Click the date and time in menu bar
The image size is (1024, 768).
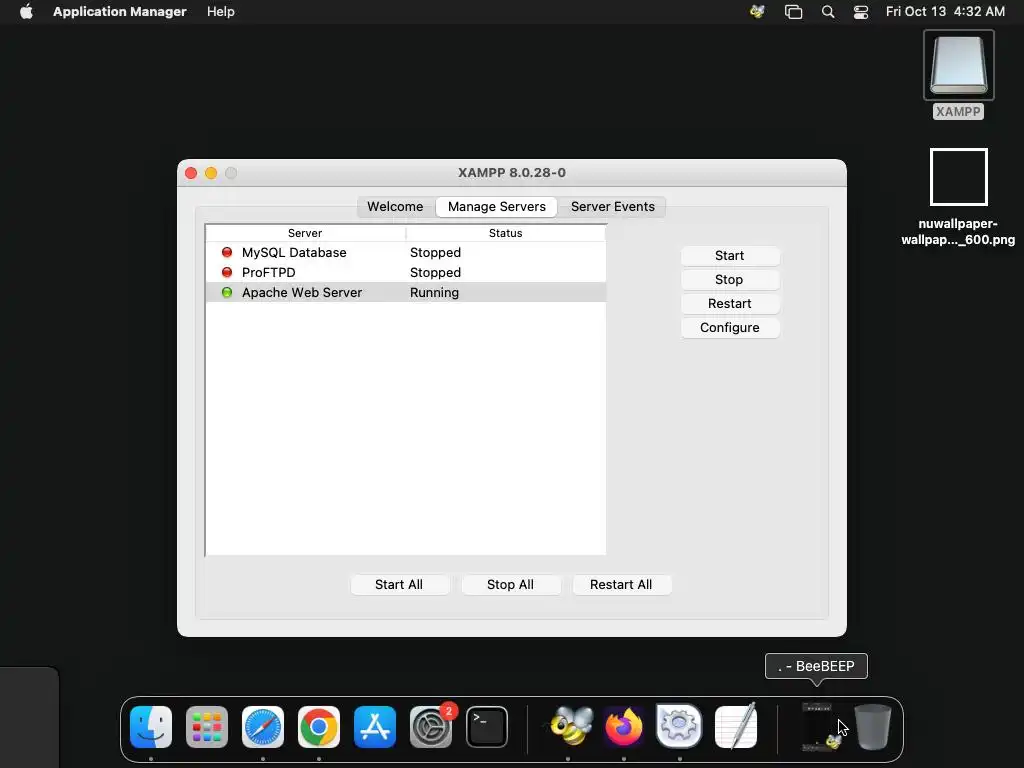945,12
